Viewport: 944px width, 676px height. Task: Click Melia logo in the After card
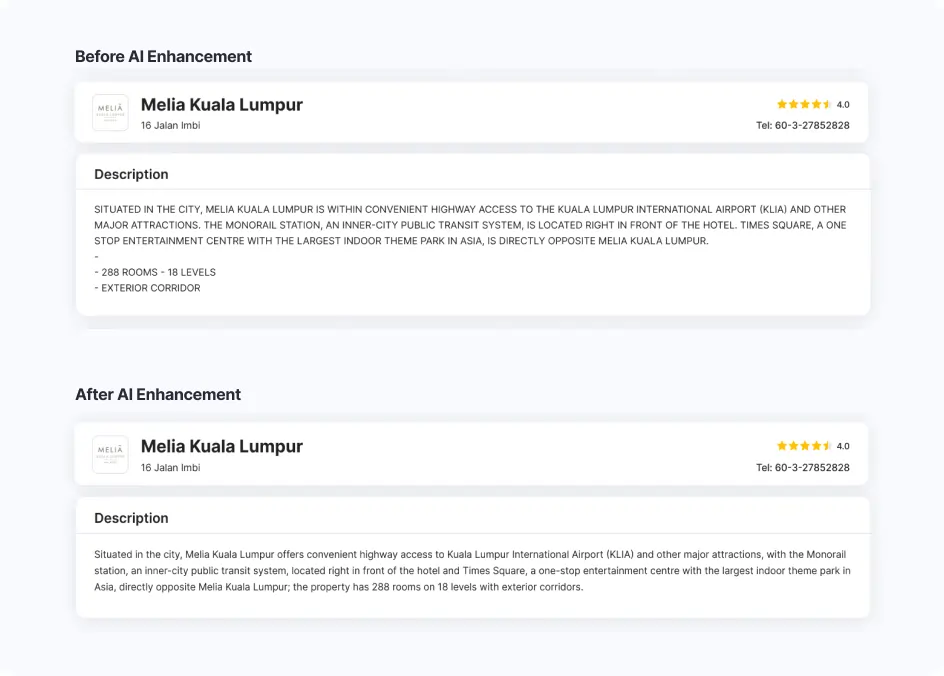pyautogui.click(x=110, y=454)
